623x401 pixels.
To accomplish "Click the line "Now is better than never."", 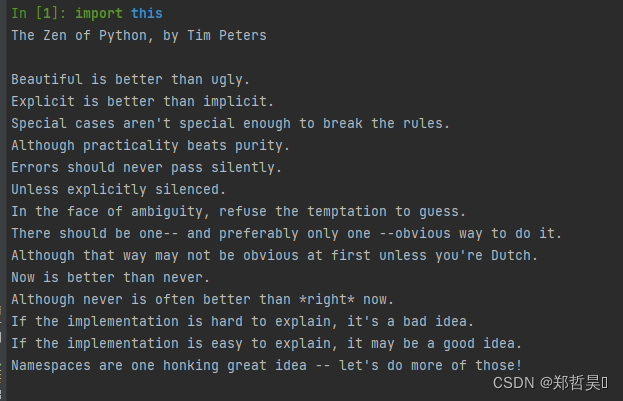I will click(x=110, y=277).
